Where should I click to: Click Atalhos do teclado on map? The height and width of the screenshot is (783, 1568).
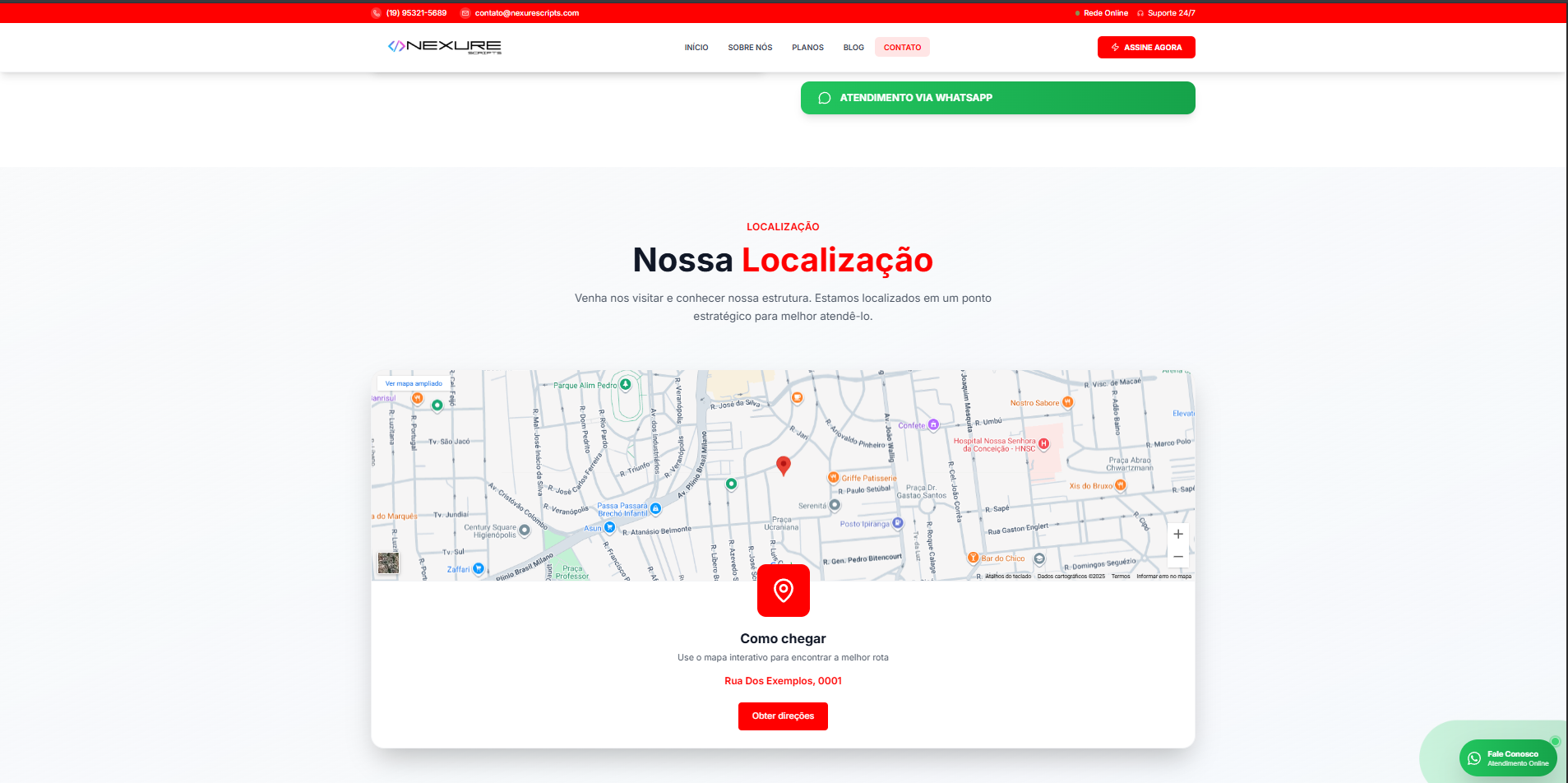[1008, 577]
